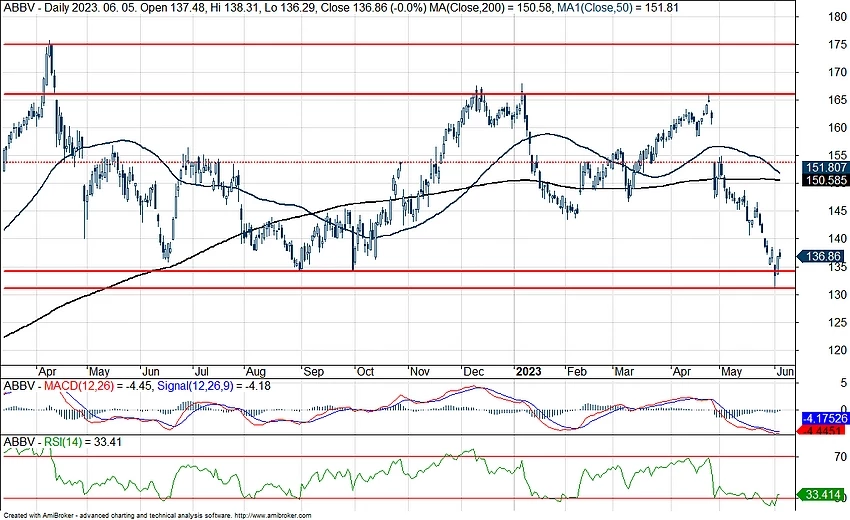The width and height of the screenshot is (850, 520).
Task: Select the green 33.414 RSI value tag
Action: click(822, 495)
